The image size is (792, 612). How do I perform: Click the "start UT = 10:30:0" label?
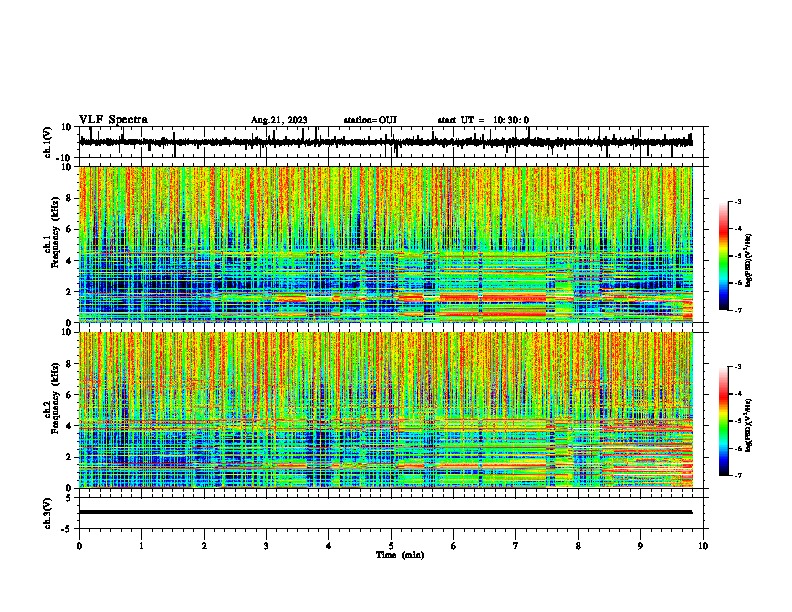[483, 120]
